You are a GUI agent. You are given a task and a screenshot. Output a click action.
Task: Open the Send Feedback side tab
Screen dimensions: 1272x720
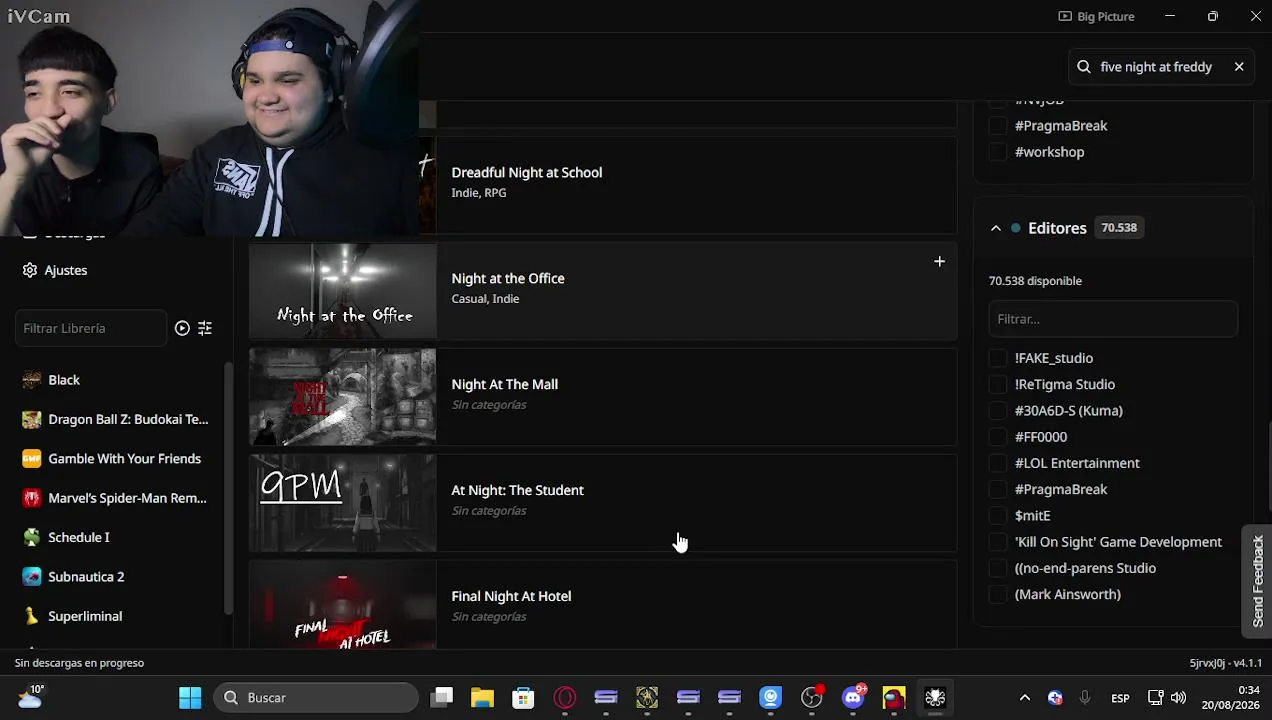pos(1257,581)
